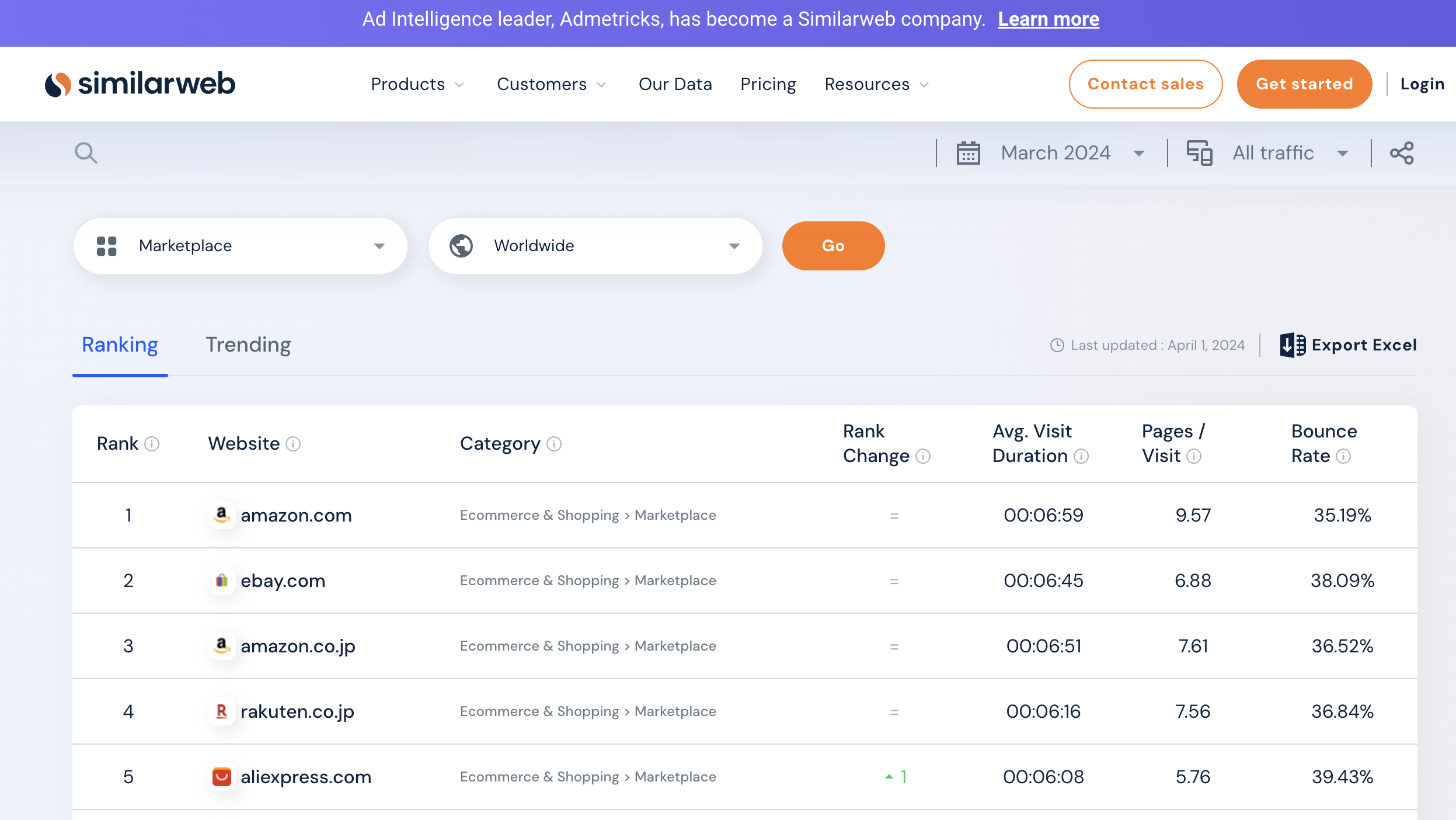
Task: Click the traffic type device icon
Action: [1200, 152]
